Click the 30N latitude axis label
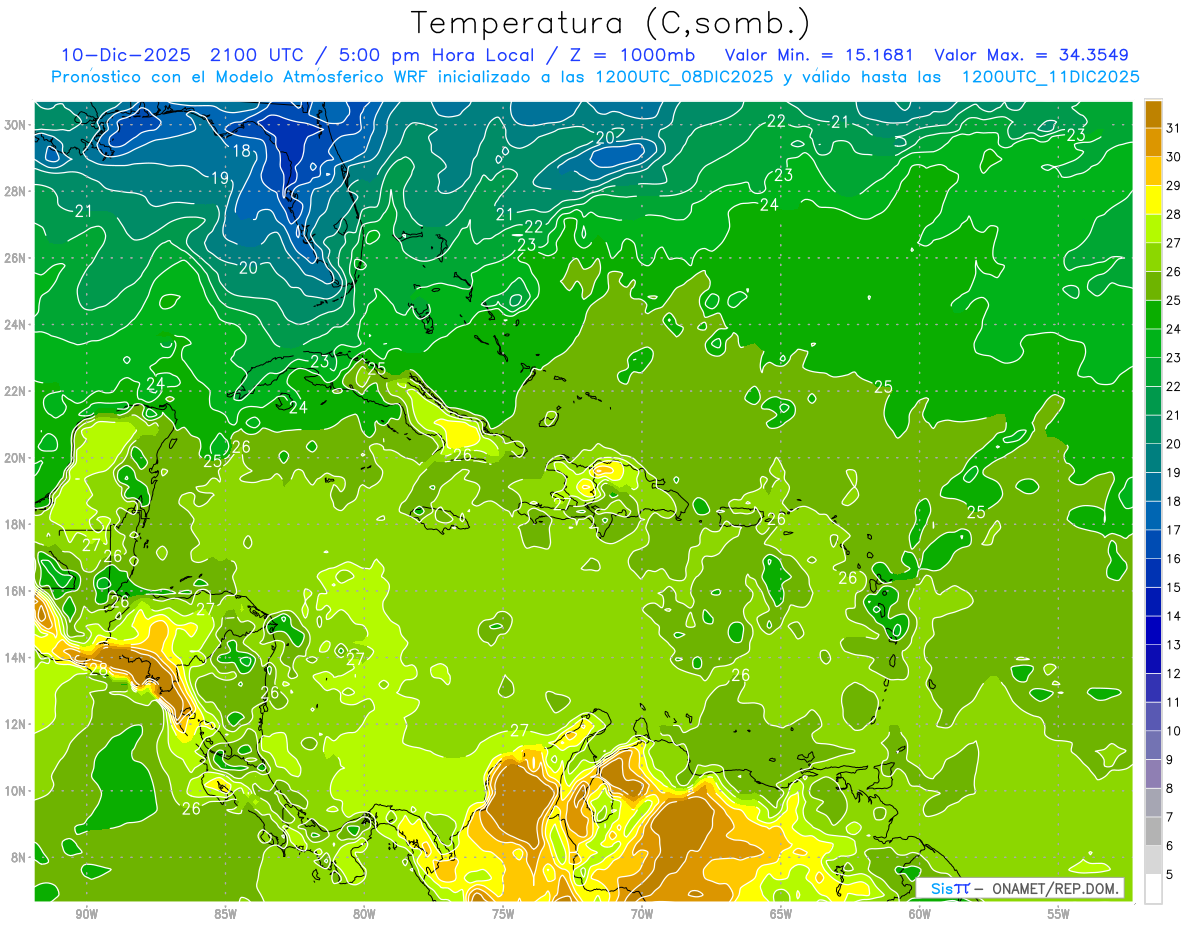The width and height of the screenshot is (1200, 927). pyautogui.click(x=14, y=124)
